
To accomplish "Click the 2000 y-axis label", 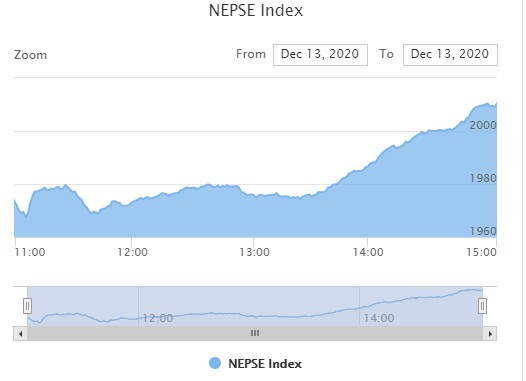I will pyautogui.click(x=483, y=125).
